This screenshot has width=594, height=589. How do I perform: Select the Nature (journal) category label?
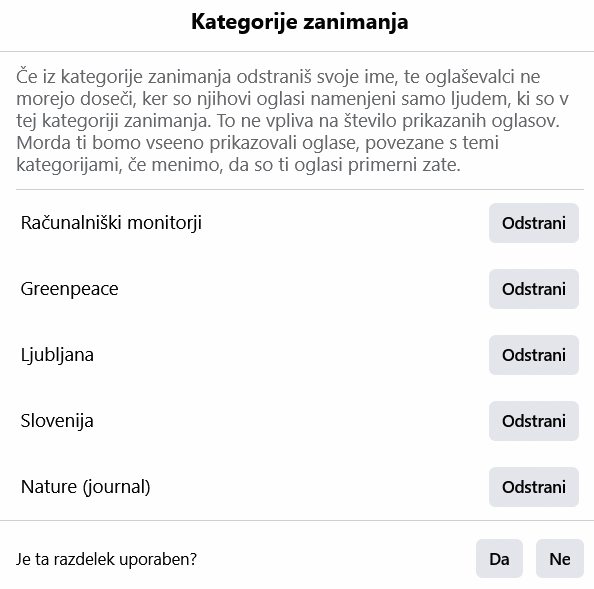86,487
